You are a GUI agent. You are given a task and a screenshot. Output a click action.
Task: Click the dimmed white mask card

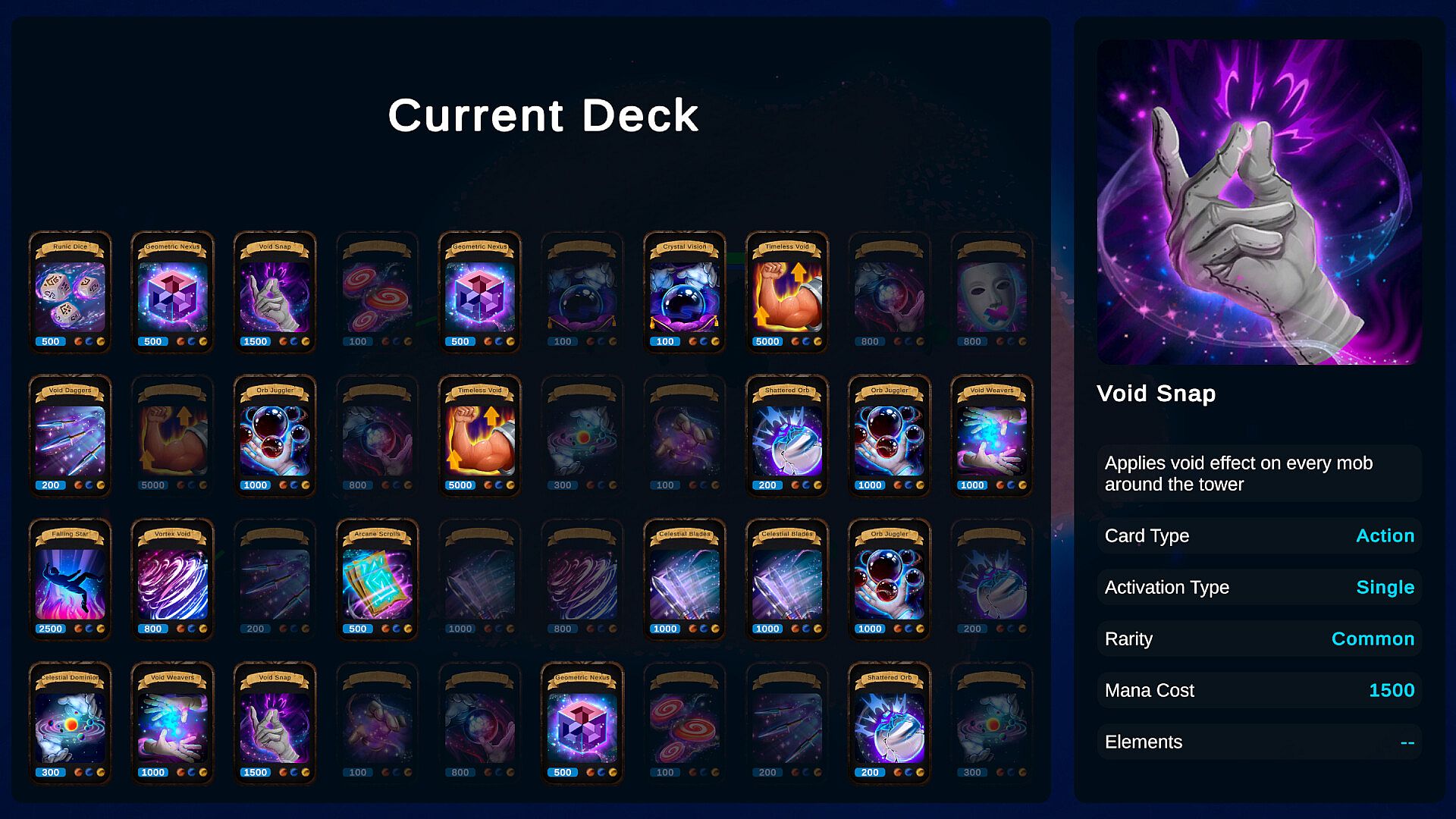(991, 292)
